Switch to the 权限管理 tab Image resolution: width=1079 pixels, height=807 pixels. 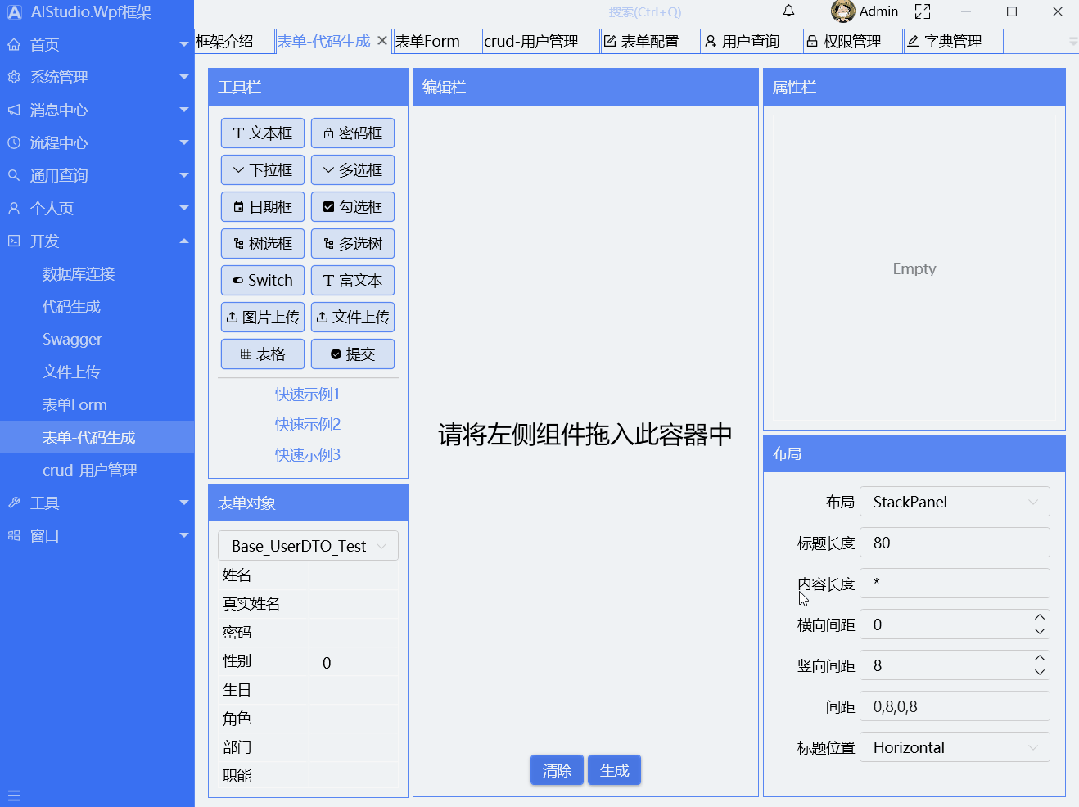pyautogui.click(x=853, y=41)
